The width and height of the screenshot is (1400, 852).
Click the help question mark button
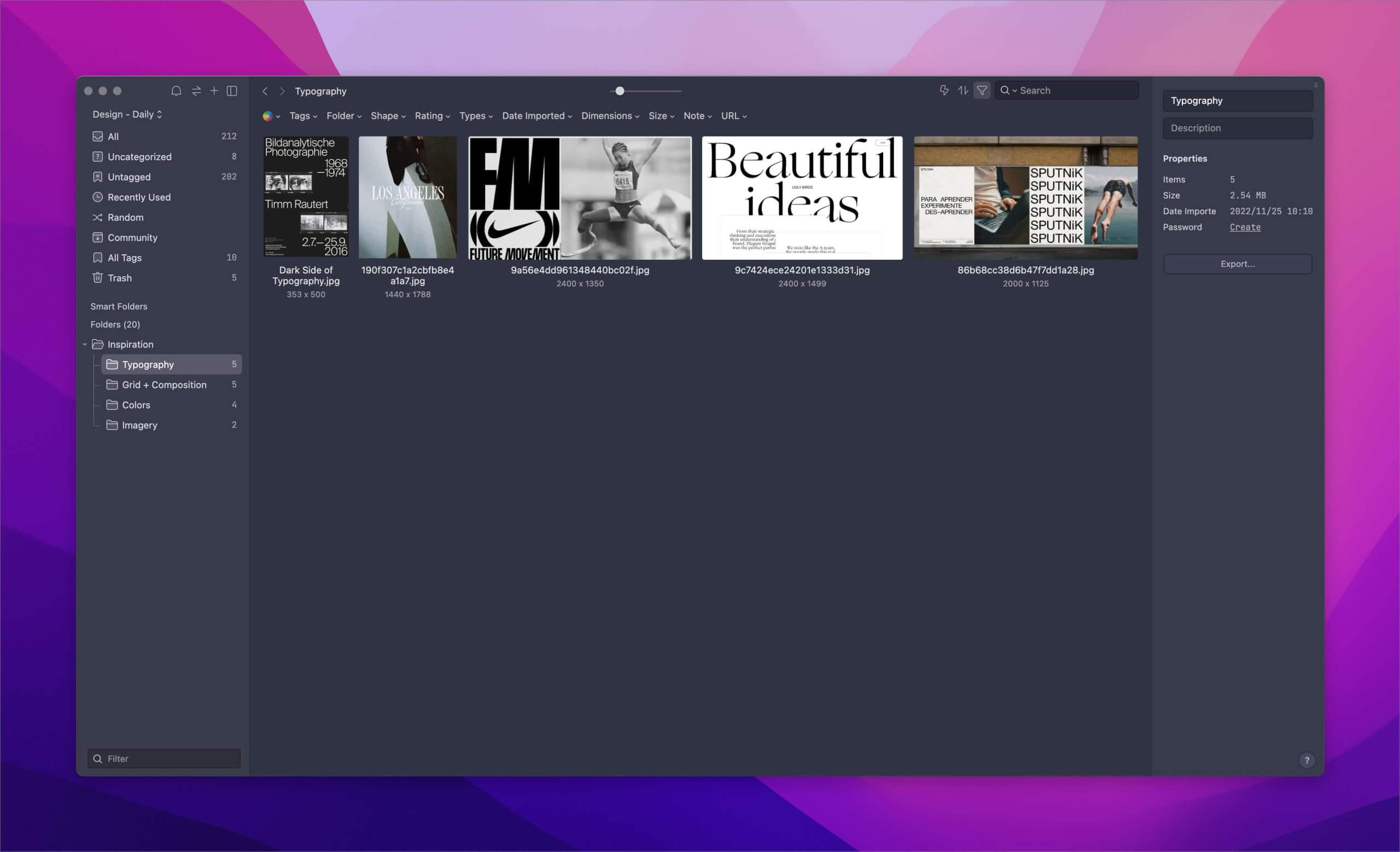[1307, 760]
